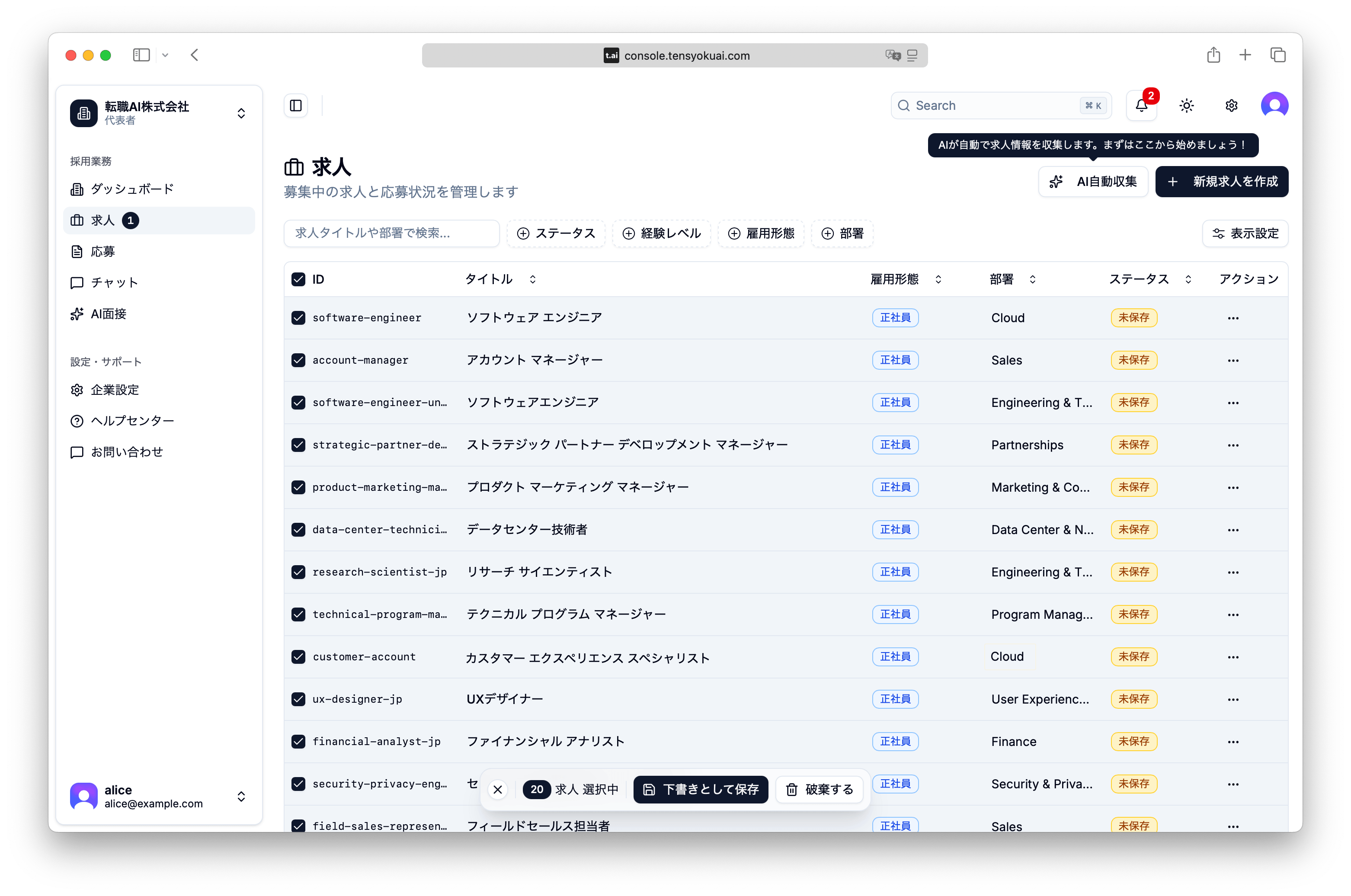This screenshot has width=1351, height=896.
Task: Collapse the sidebar using the panel icon
Action: 296,105
